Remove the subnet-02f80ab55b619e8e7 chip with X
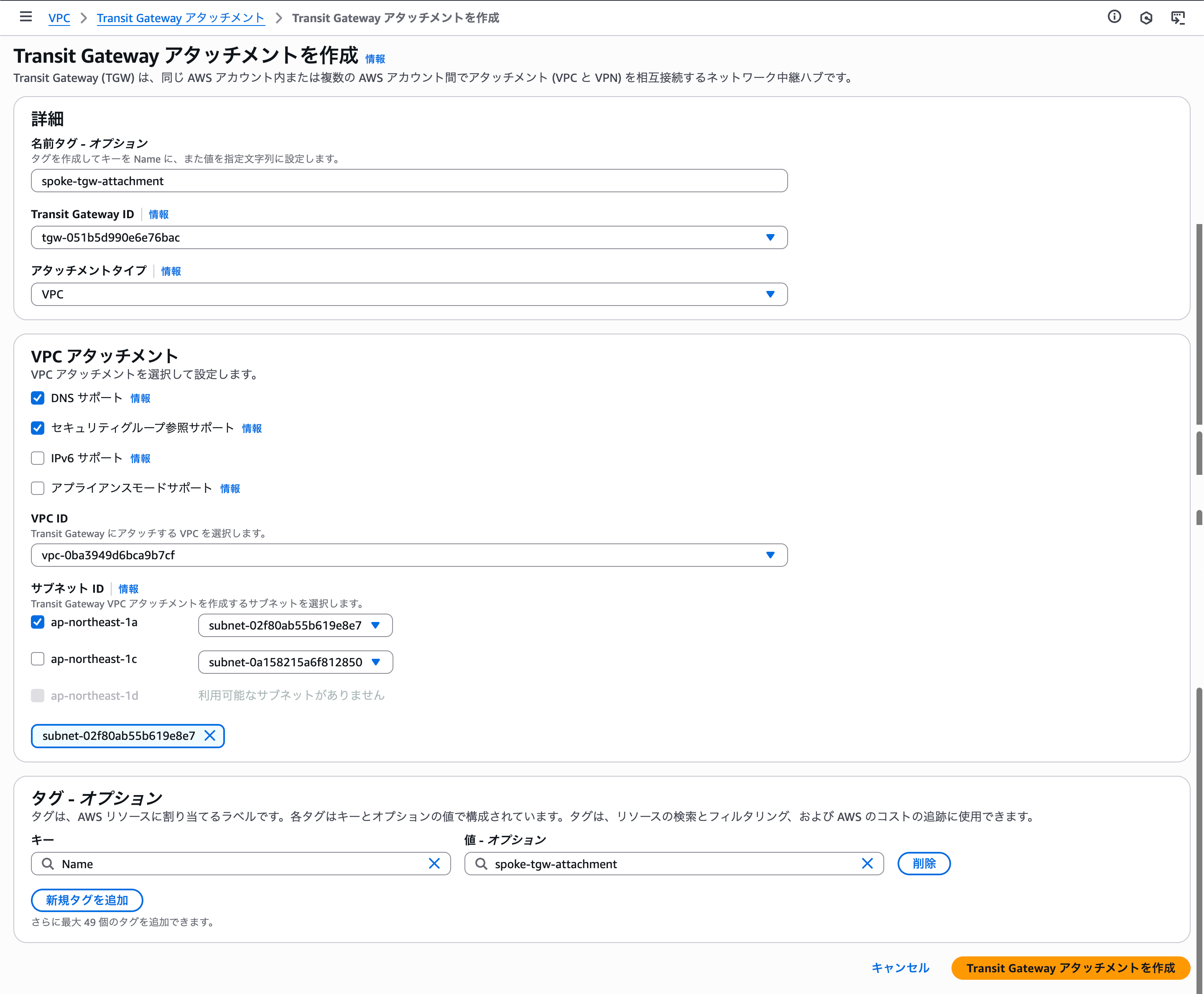The height and width of the screenshot is (994, 1204). coord(210,736)
